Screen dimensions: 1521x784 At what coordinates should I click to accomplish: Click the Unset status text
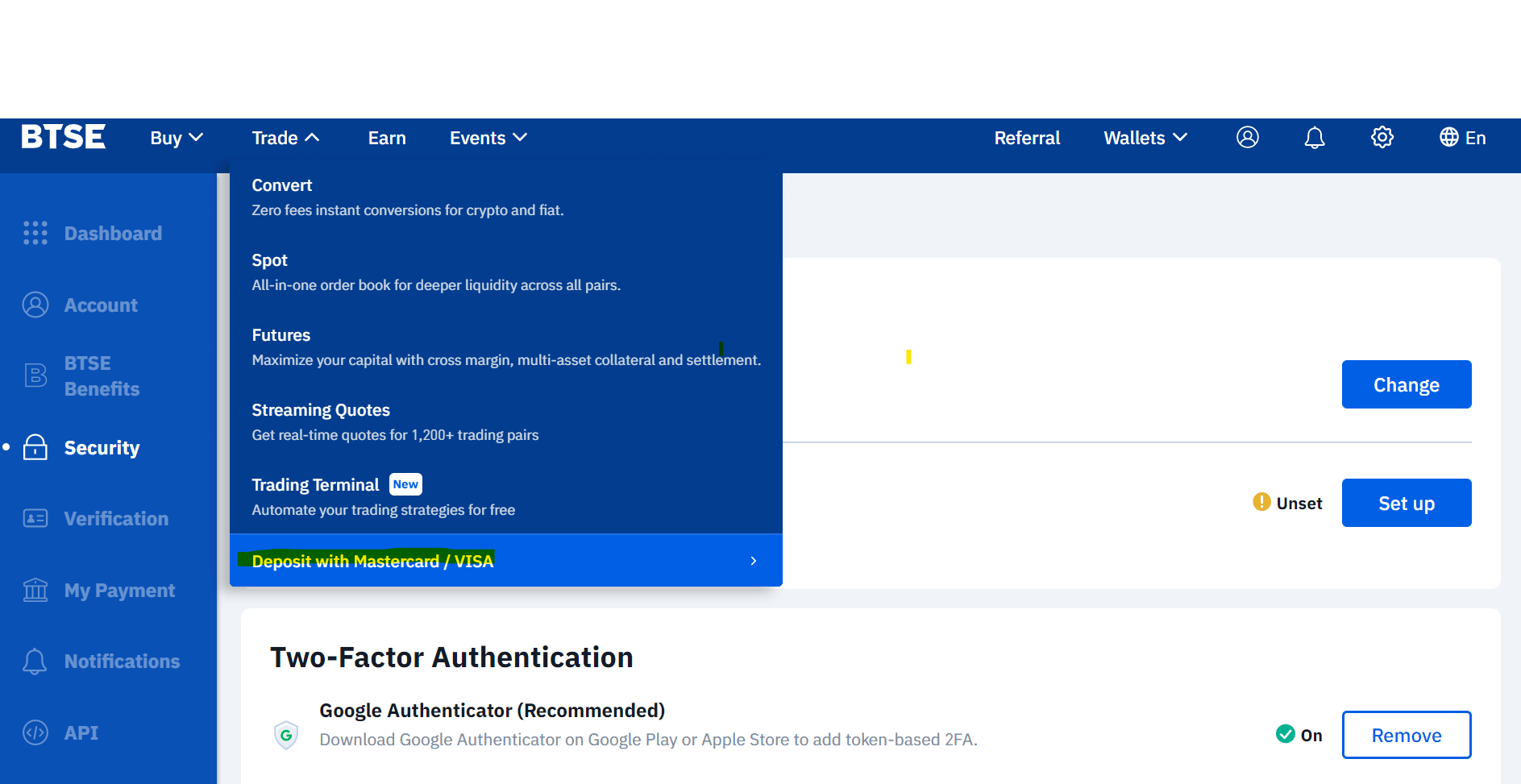pos(1299,503)
